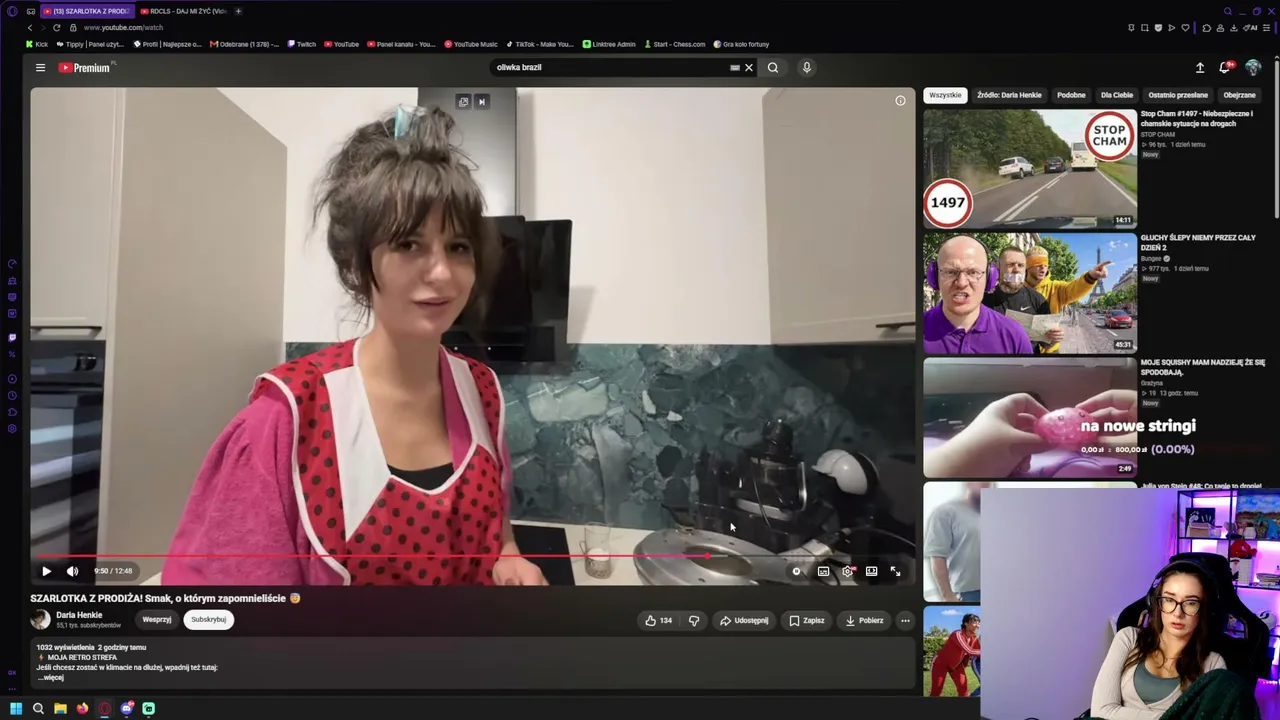Select the Podobne filter chip

[x=1071, y=95]
